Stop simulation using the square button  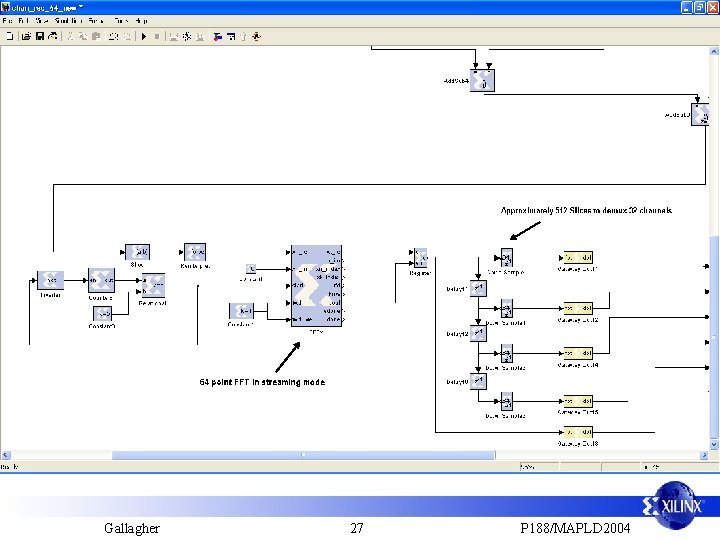[157, 36]
